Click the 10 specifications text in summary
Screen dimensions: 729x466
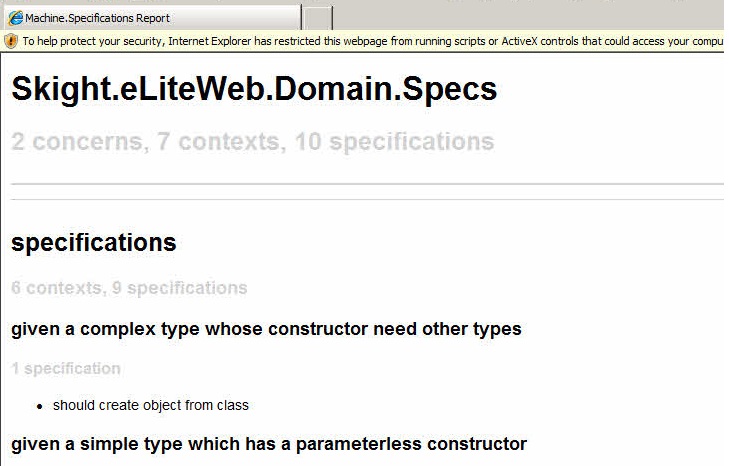tap(394, 141)
